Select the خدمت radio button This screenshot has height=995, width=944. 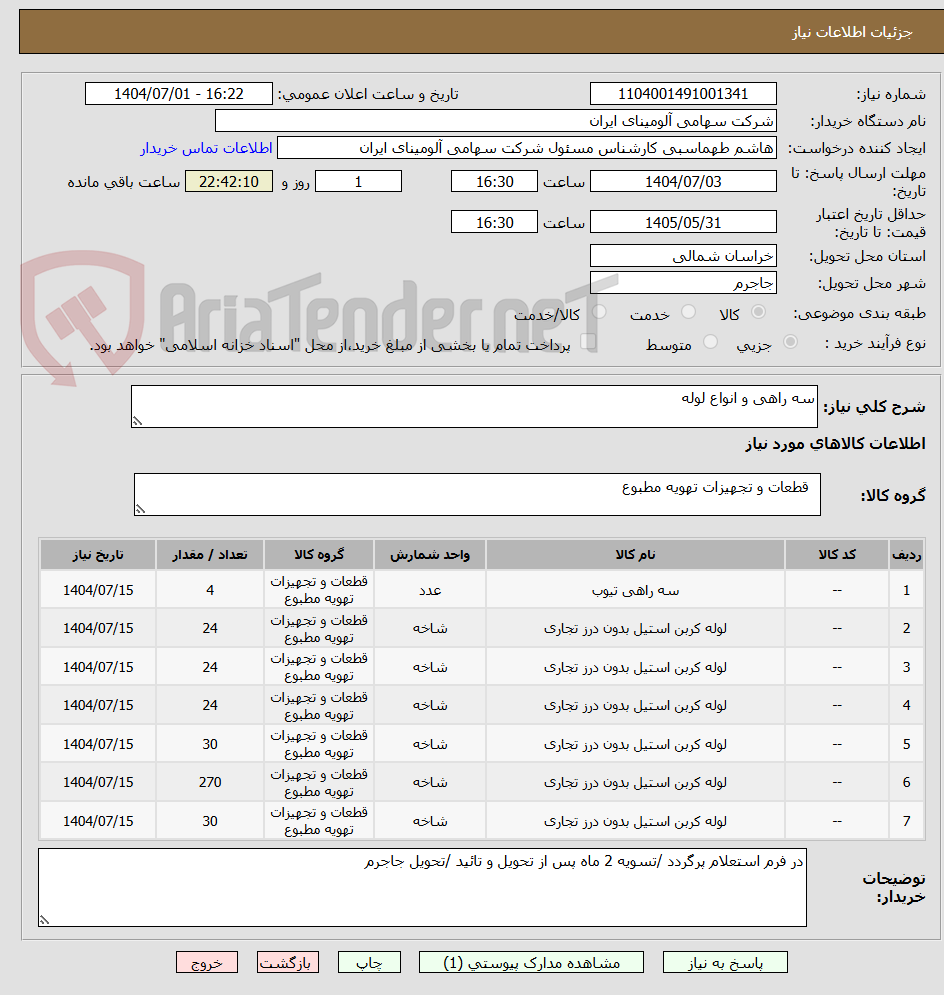point(688,311)
